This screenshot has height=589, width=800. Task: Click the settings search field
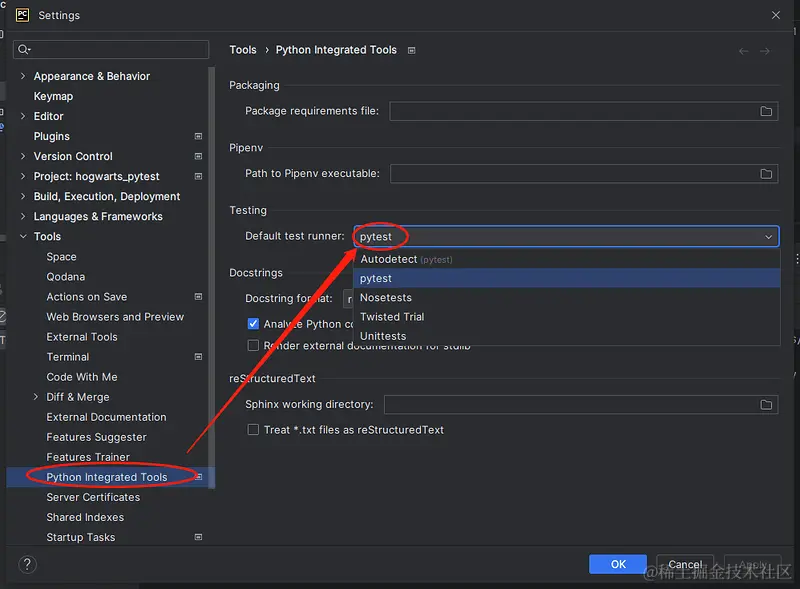tap(111, 50)
